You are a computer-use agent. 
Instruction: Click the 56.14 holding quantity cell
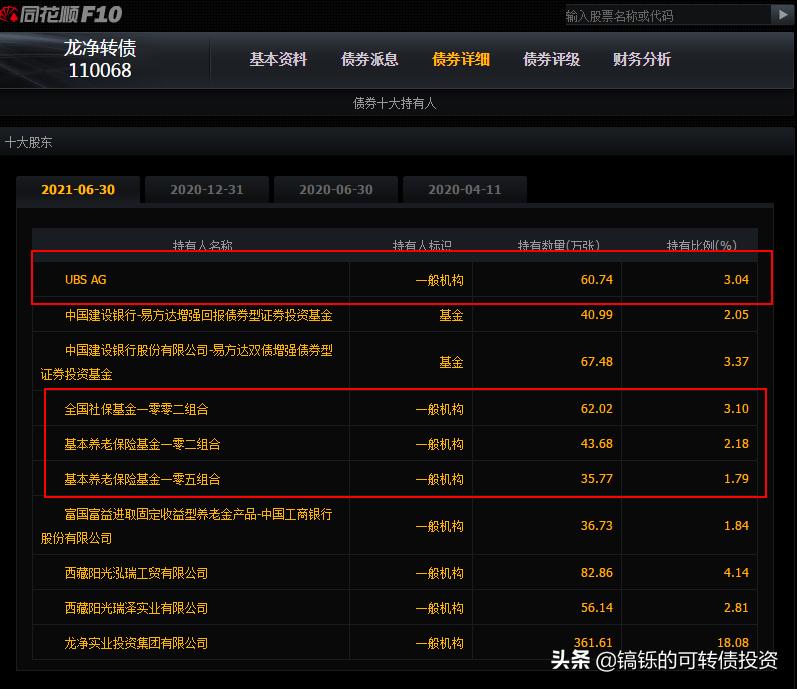coord(597,608)
